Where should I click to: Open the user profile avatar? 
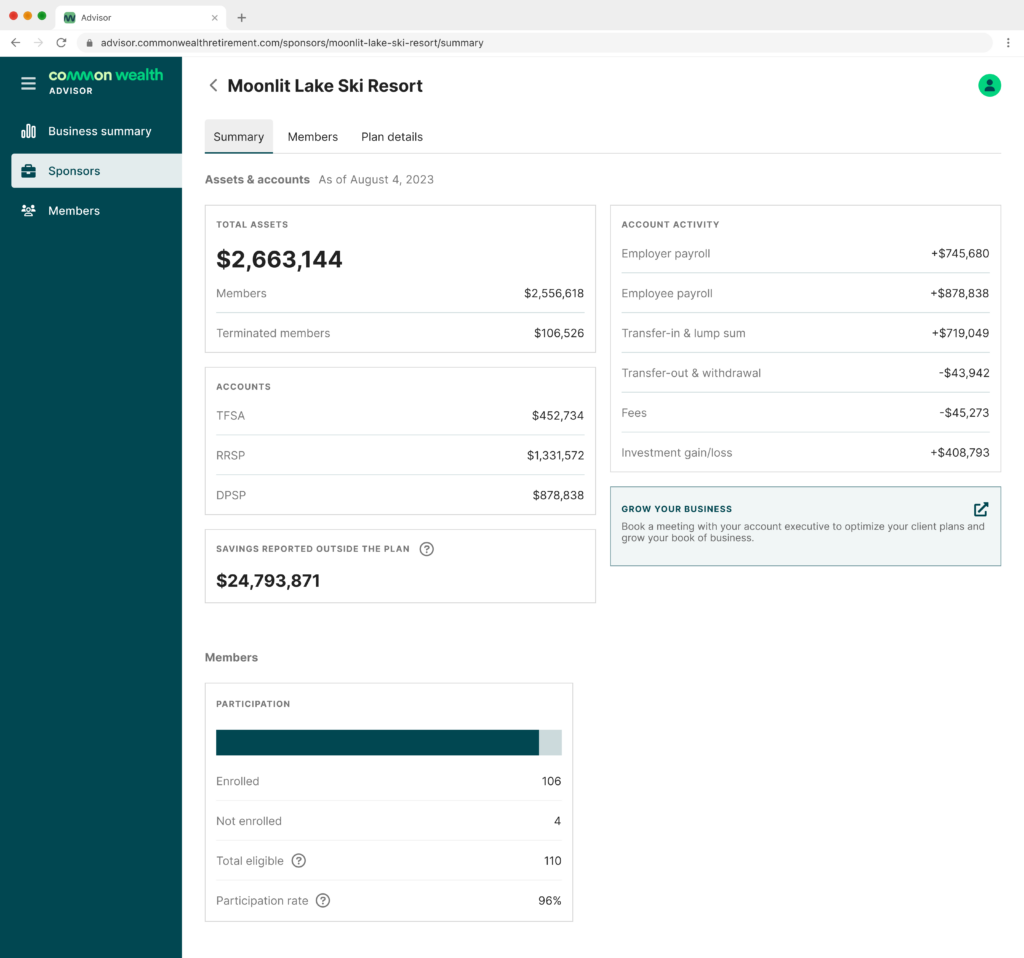989,86
